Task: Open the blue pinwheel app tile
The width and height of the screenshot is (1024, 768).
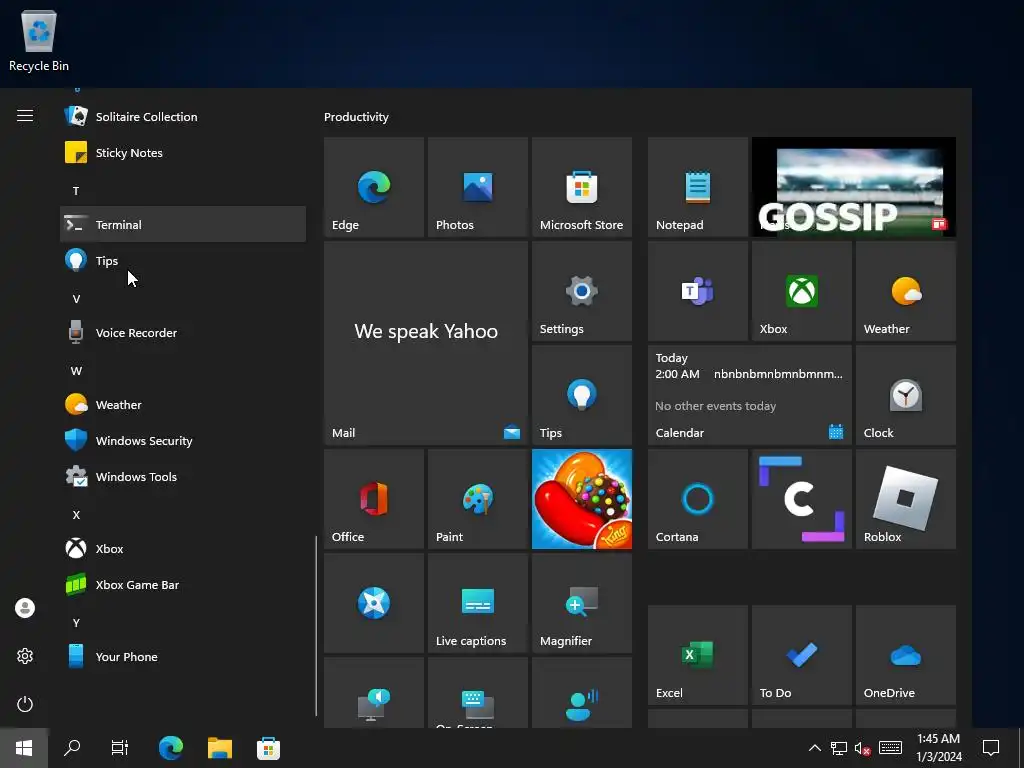Action: click(x=374, y=603)
